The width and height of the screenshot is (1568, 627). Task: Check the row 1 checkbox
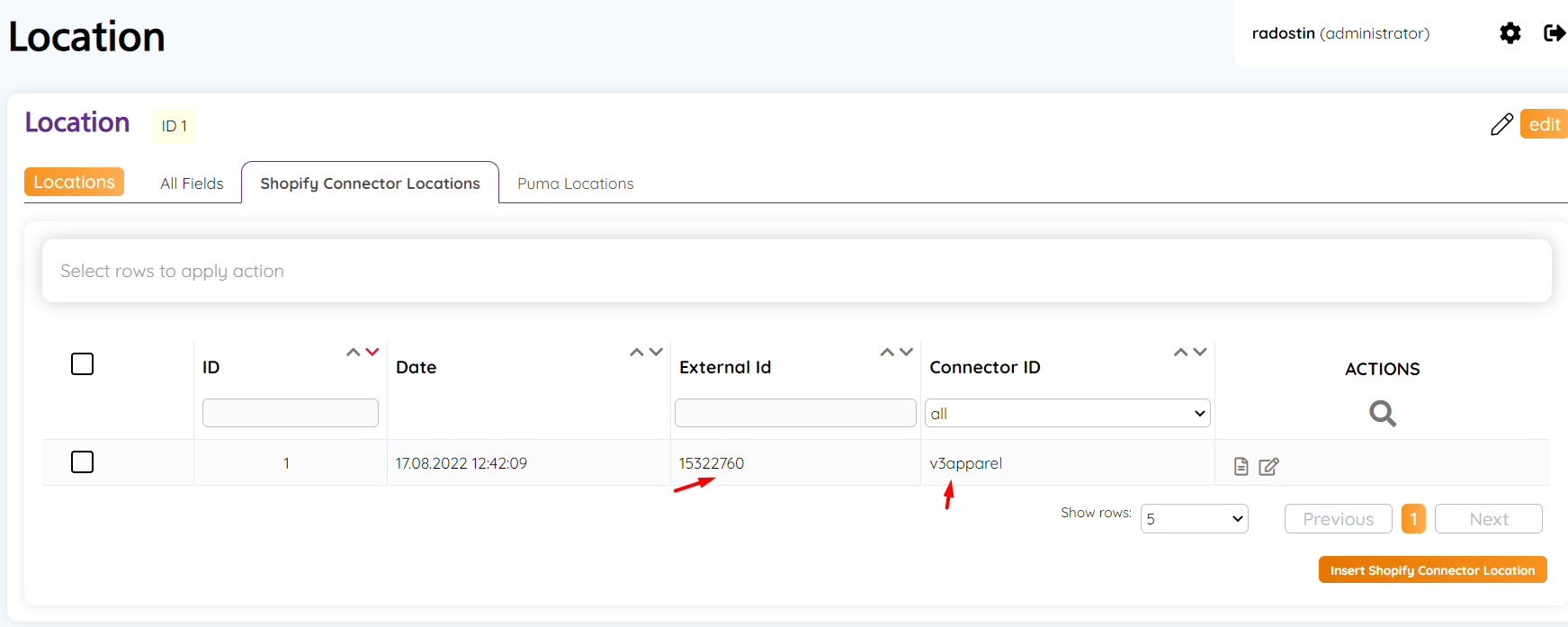pos(82,461)
